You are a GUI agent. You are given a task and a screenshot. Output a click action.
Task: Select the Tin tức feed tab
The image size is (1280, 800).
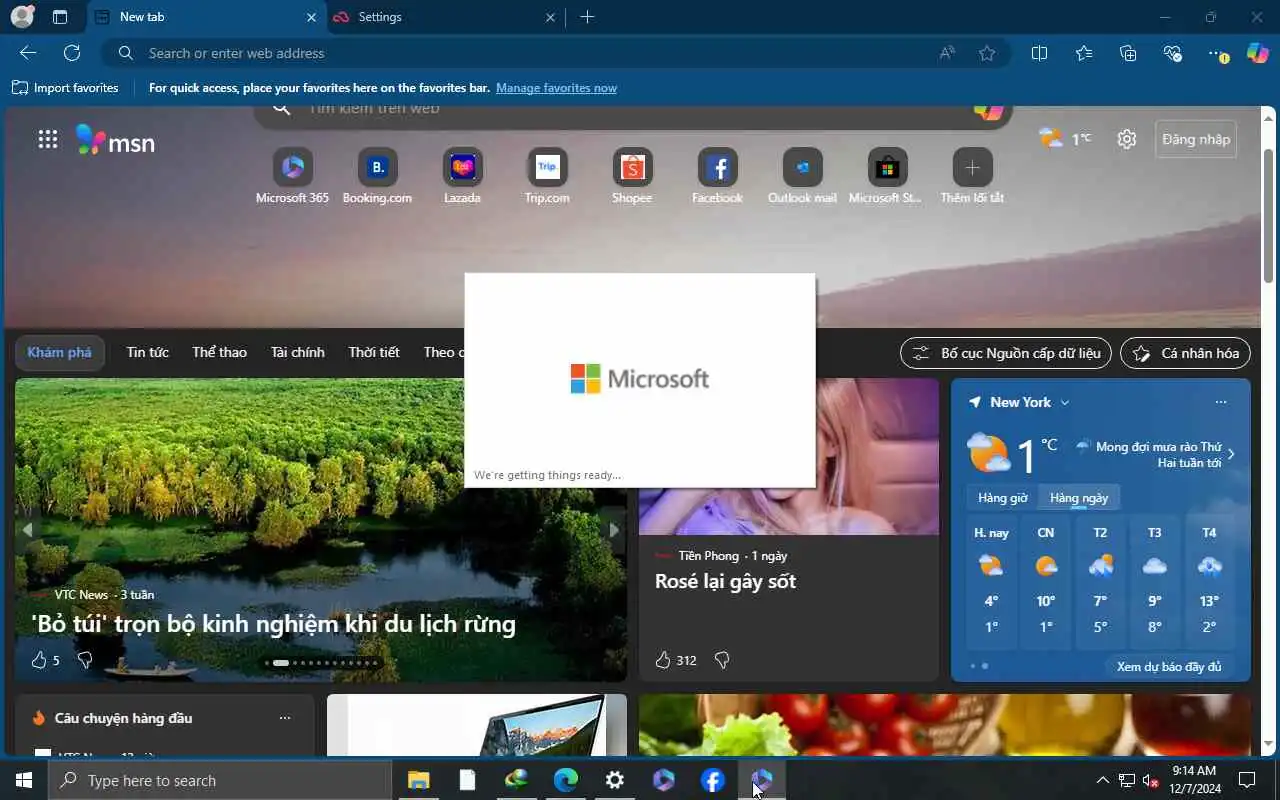147,352
